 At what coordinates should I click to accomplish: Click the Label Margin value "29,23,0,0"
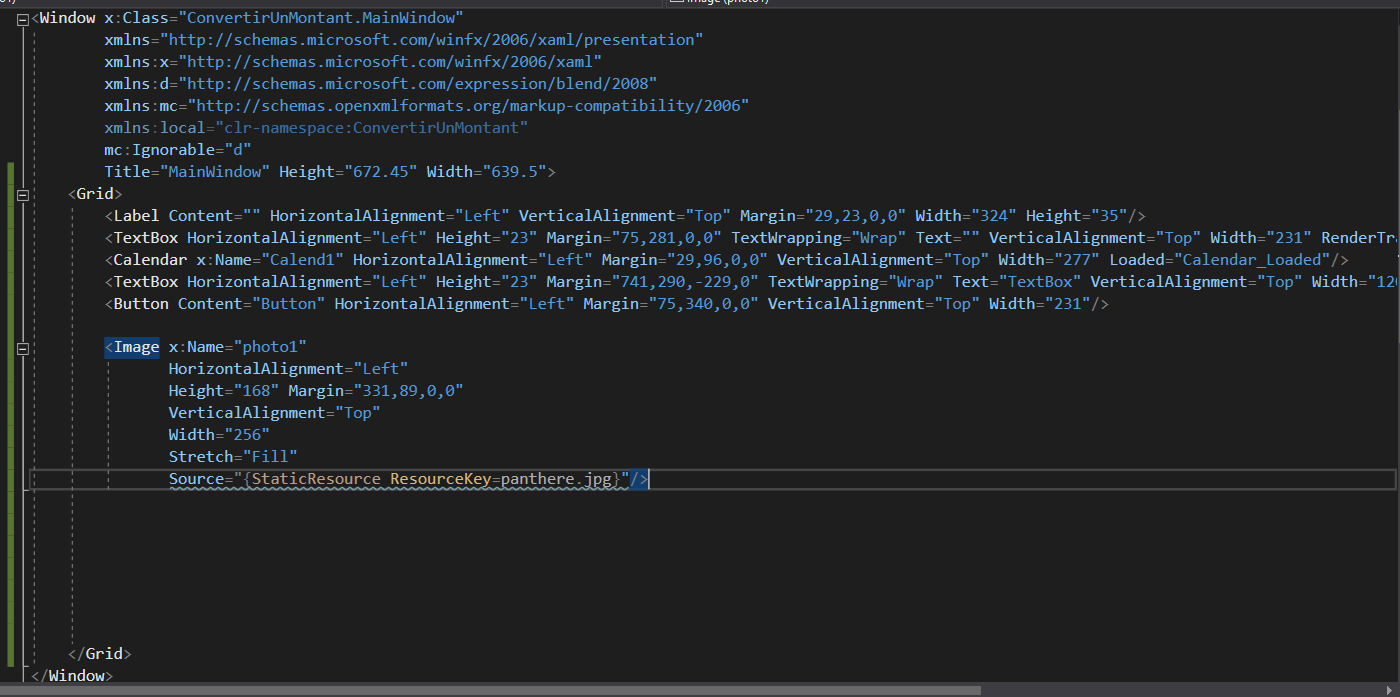coord(854,216)
